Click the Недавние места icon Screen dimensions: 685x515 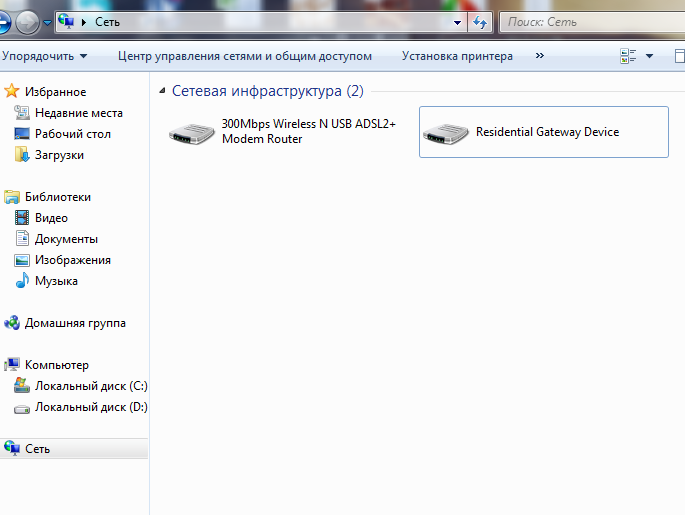tap(22, 113)
